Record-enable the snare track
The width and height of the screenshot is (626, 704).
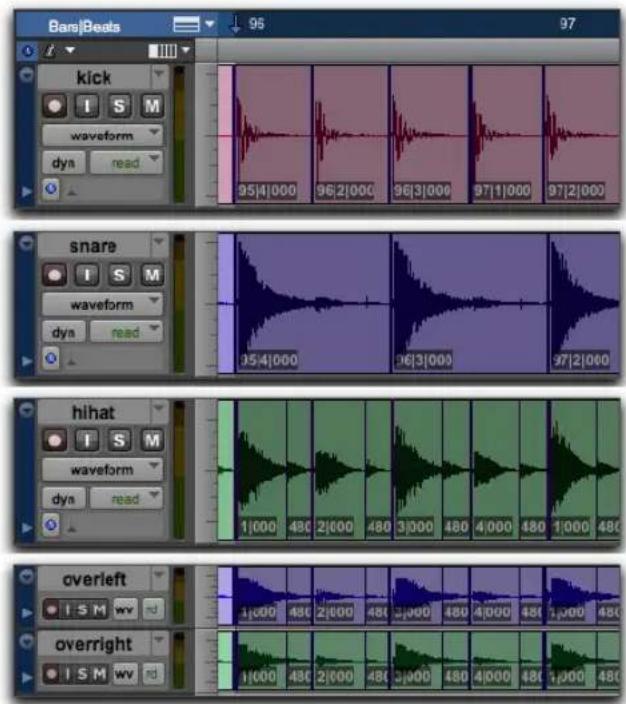tap(55, 274)
